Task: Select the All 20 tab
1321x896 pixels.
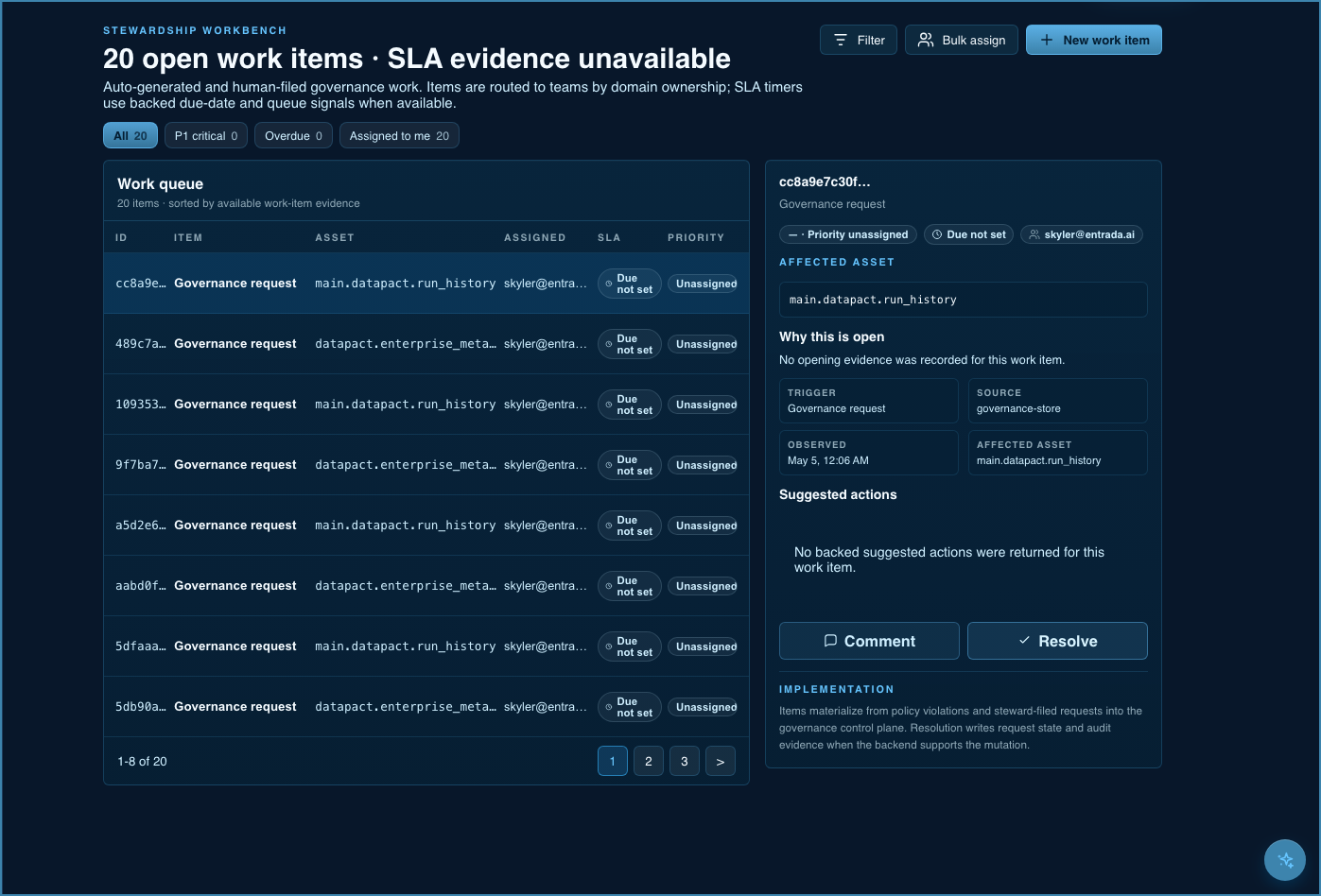Action: point(130,135)
